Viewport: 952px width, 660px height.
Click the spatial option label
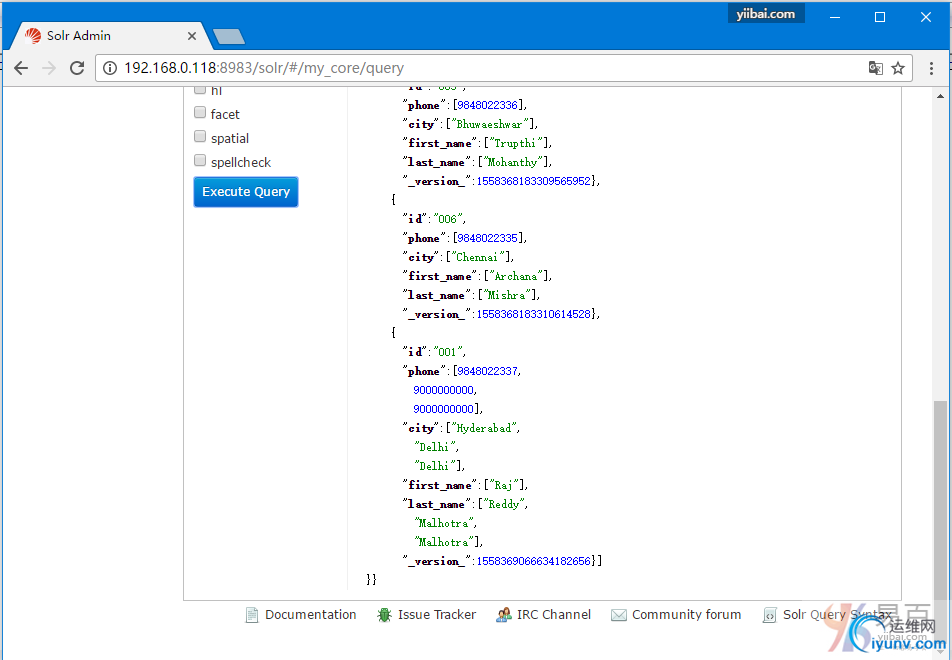[x=230, y=138]
